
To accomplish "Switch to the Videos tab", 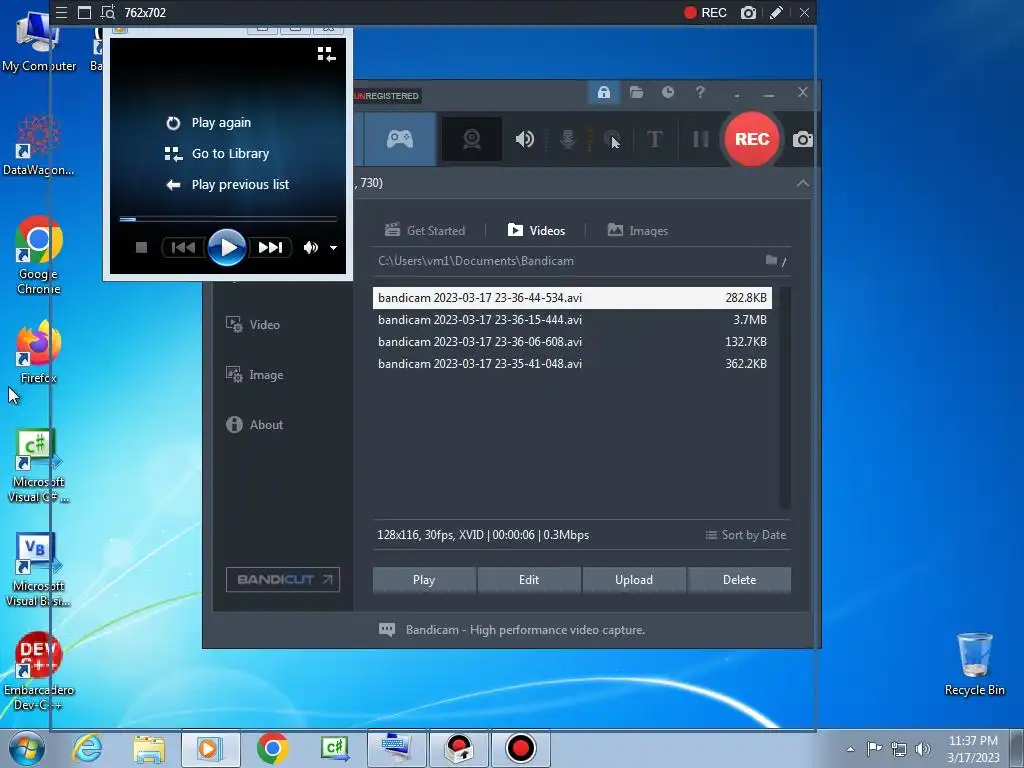I will pos(536,231).
